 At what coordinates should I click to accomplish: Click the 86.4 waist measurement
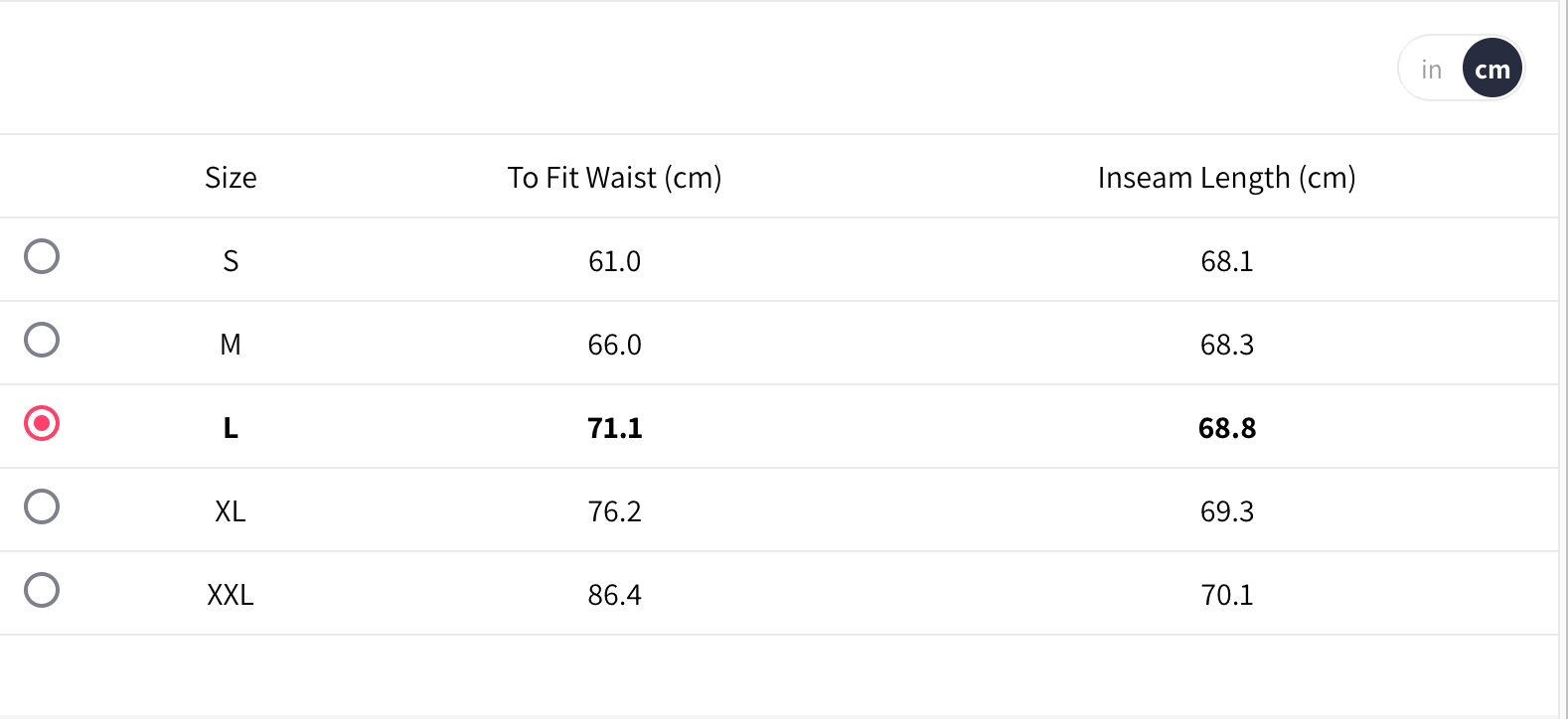pos(614,595)
